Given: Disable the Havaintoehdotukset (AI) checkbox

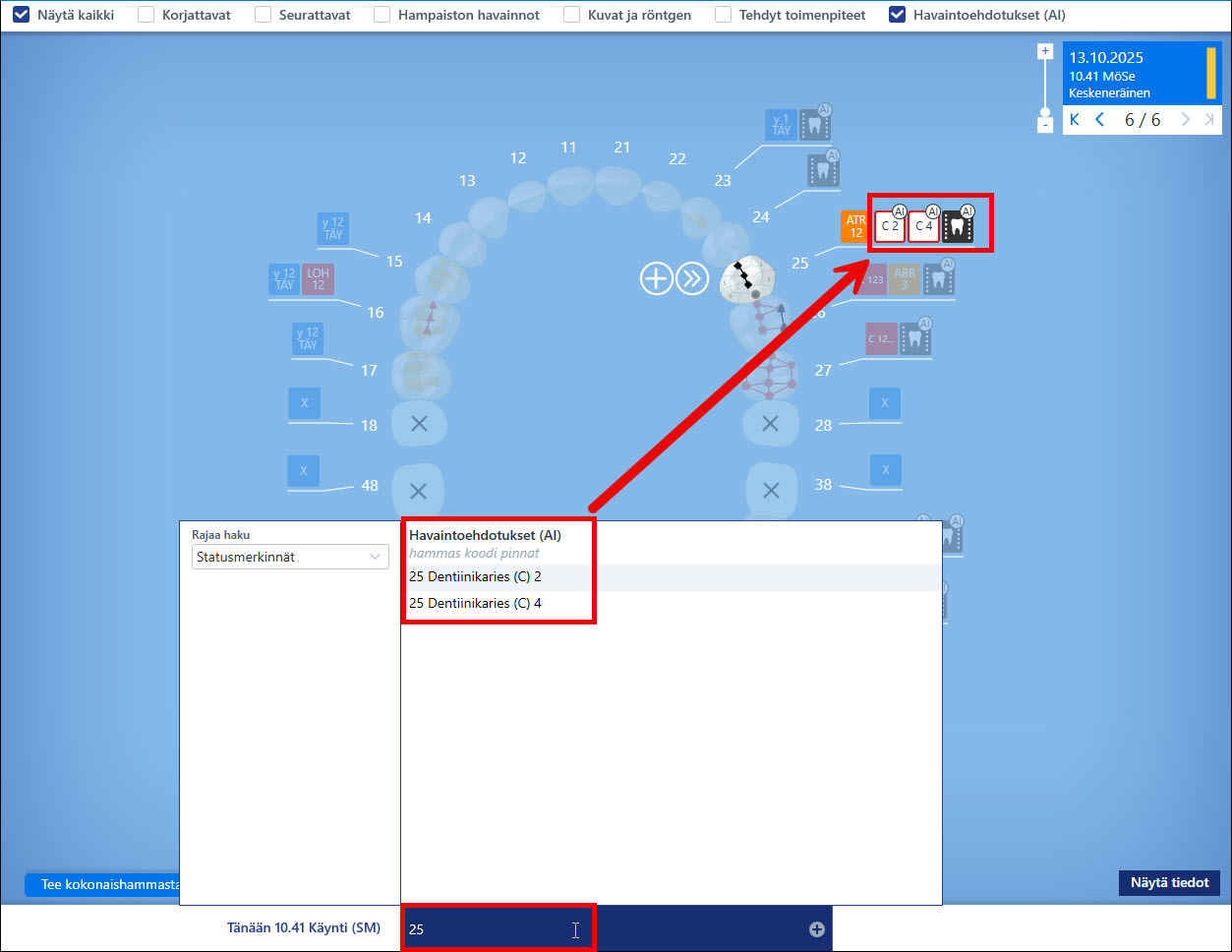Looking at the screenshot, I should (897, 15).
